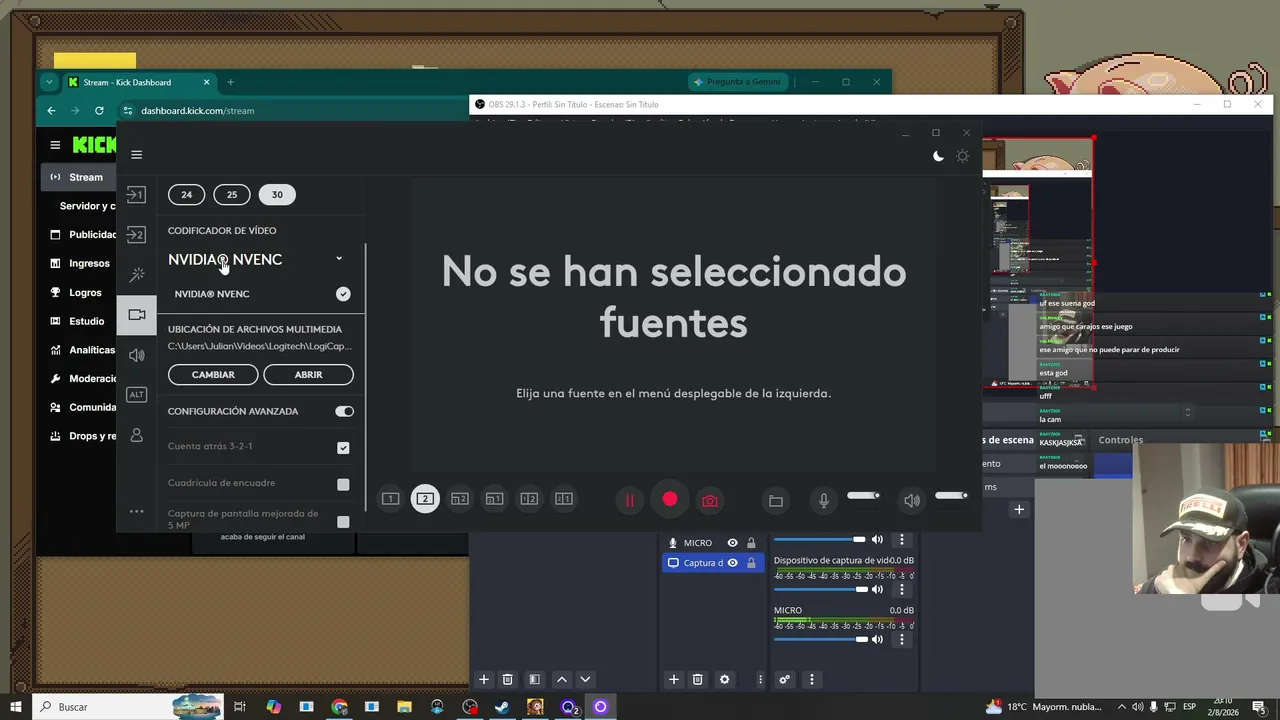Check Captura de pantalla mejorada checkbox

click(x=343, y=521)
